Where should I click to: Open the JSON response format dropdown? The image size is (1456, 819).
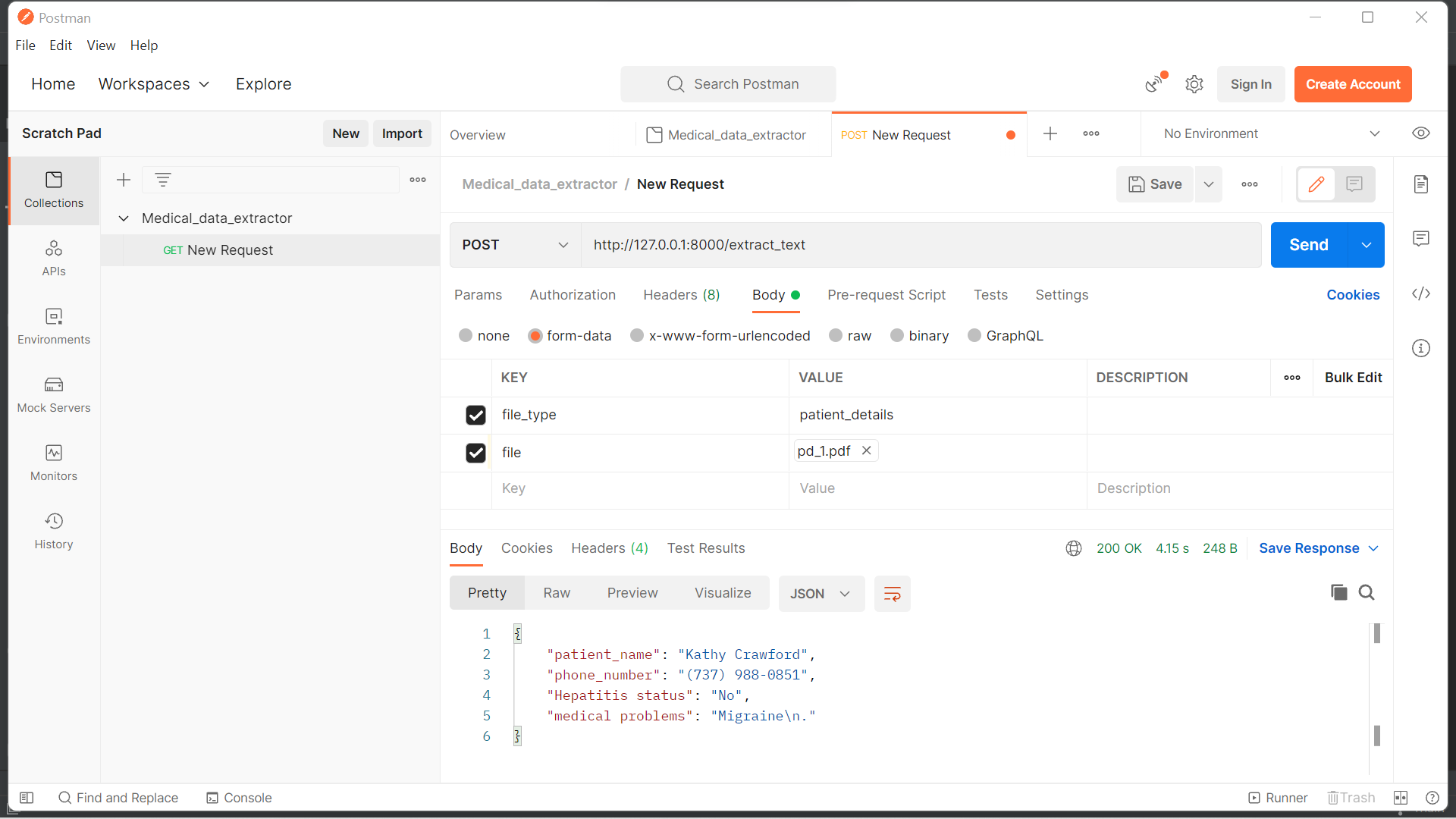tap(821, 594)
